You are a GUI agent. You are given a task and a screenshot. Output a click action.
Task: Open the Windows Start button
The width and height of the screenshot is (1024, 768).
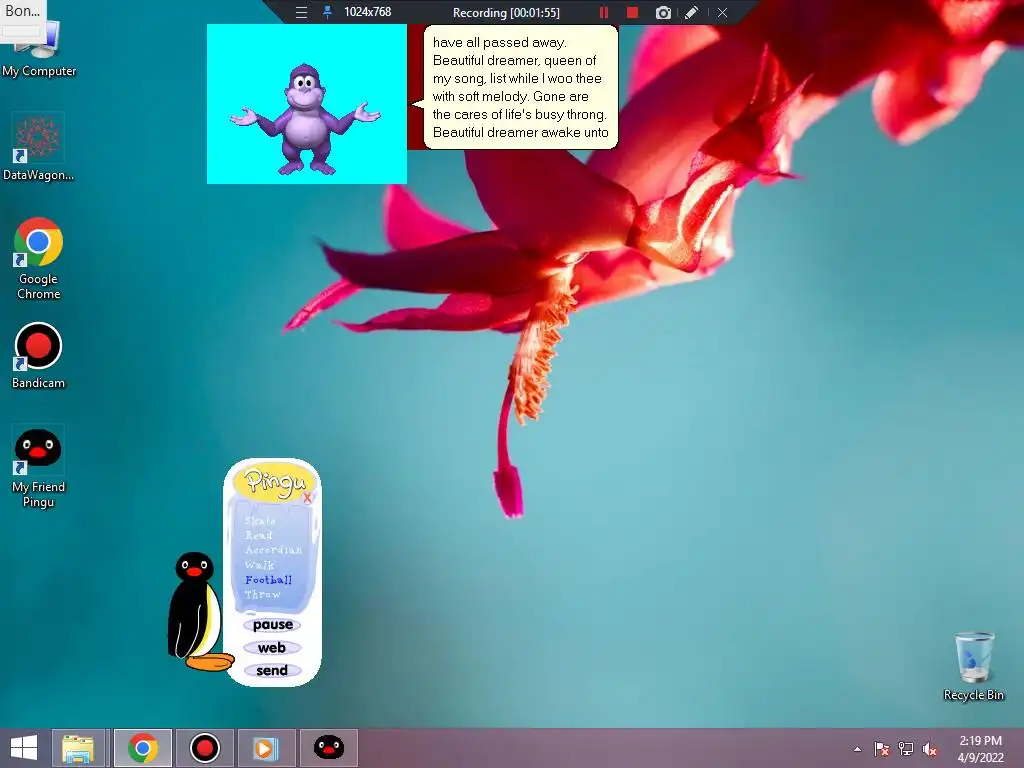point(24,748)
